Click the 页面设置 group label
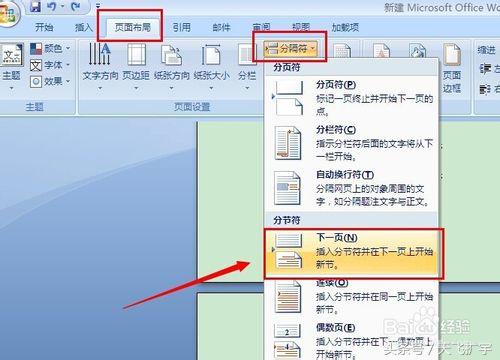This screenshot has height=360, width=500. [192, 107]
